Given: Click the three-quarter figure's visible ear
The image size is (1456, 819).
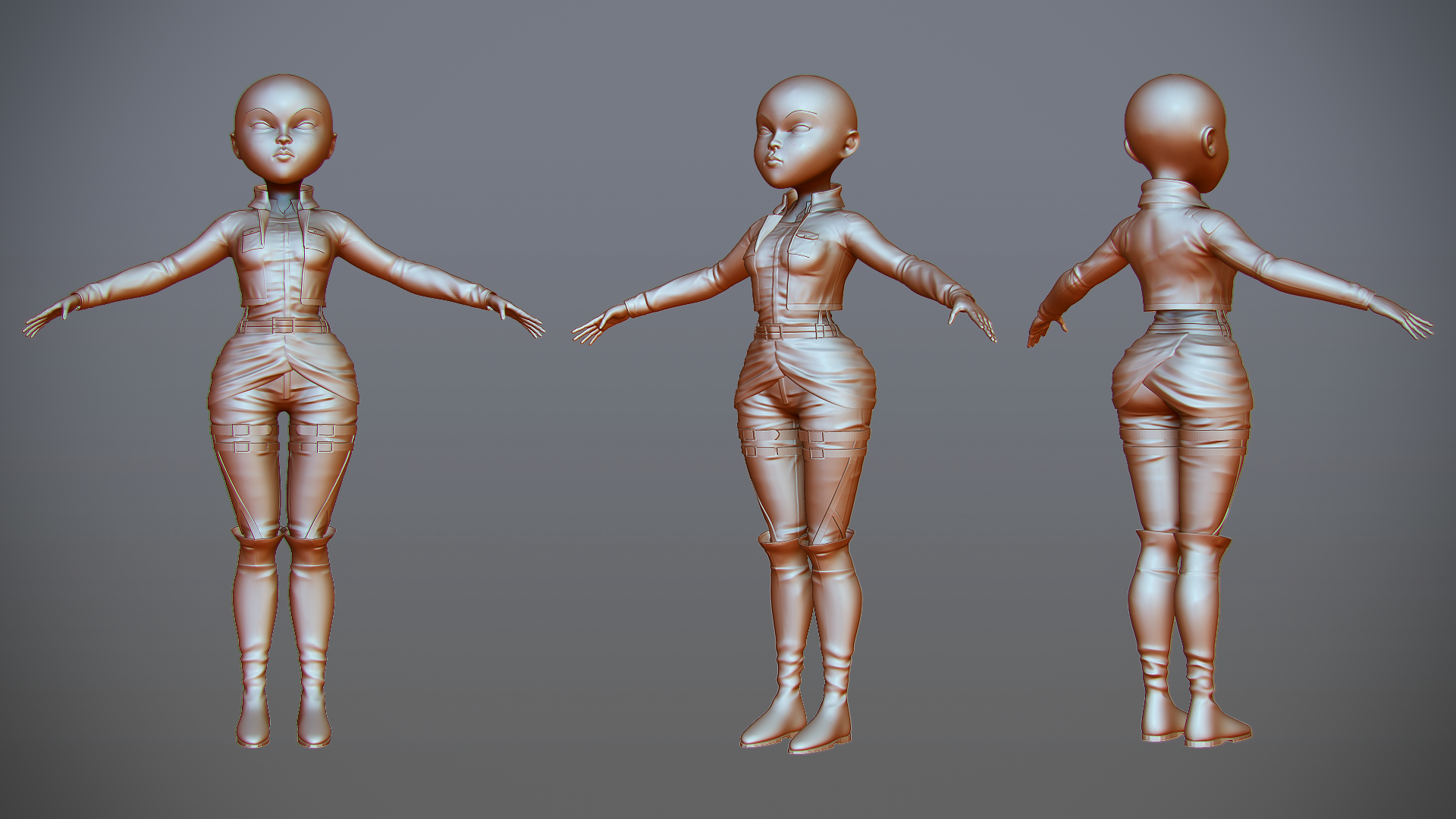Looking at the screenshot, I should pyautogui.click(x=851, y=142).
